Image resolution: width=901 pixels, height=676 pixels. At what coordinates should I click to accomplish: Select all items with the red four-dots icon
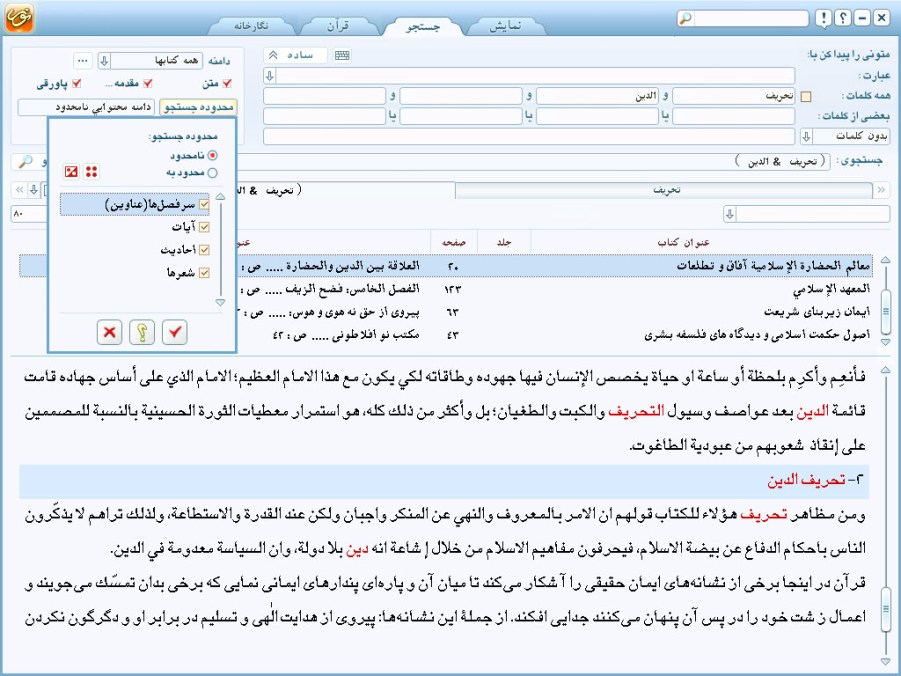[91, 171]
